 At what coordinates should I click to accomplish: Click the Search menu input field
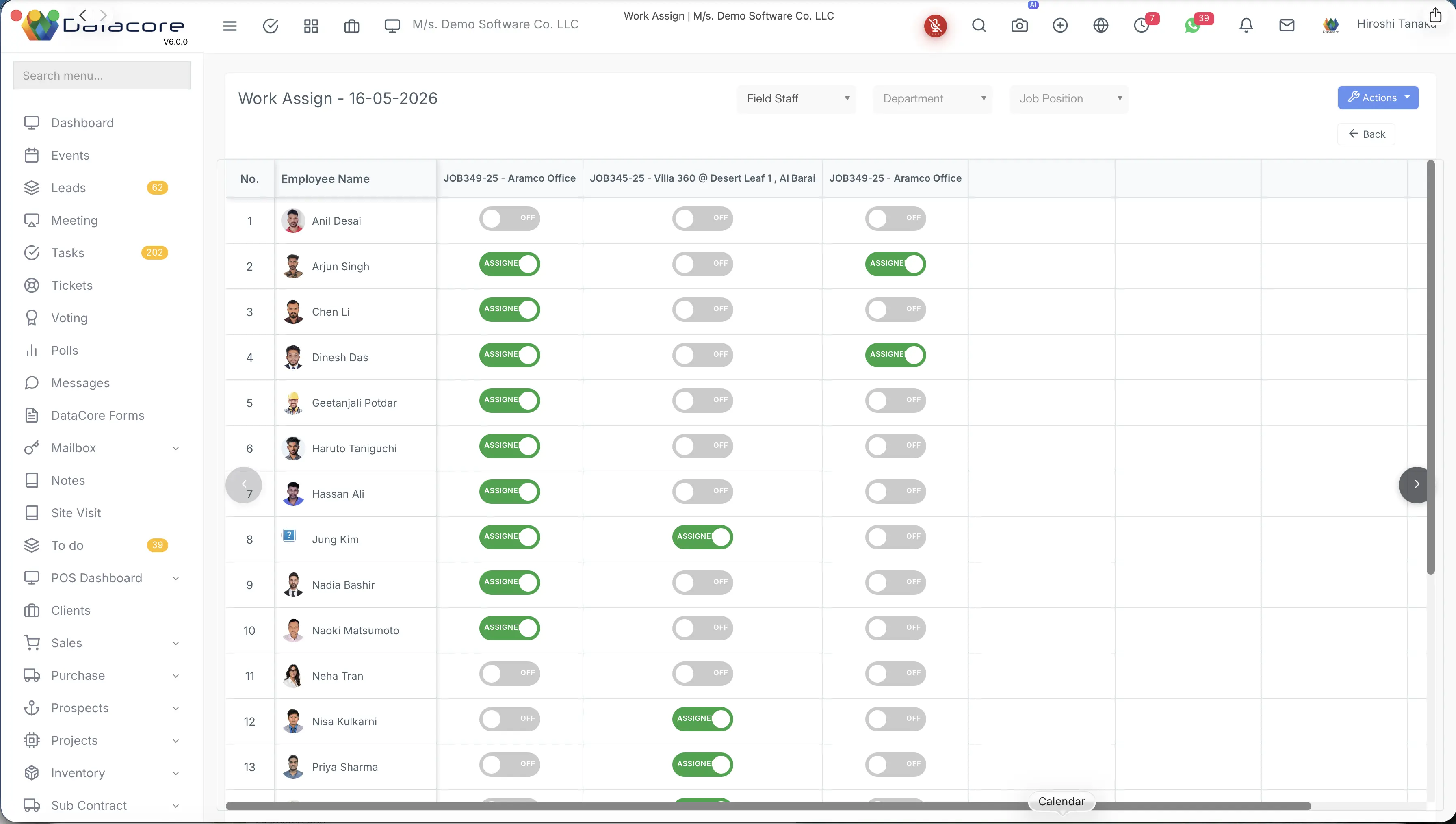(102, 75)
